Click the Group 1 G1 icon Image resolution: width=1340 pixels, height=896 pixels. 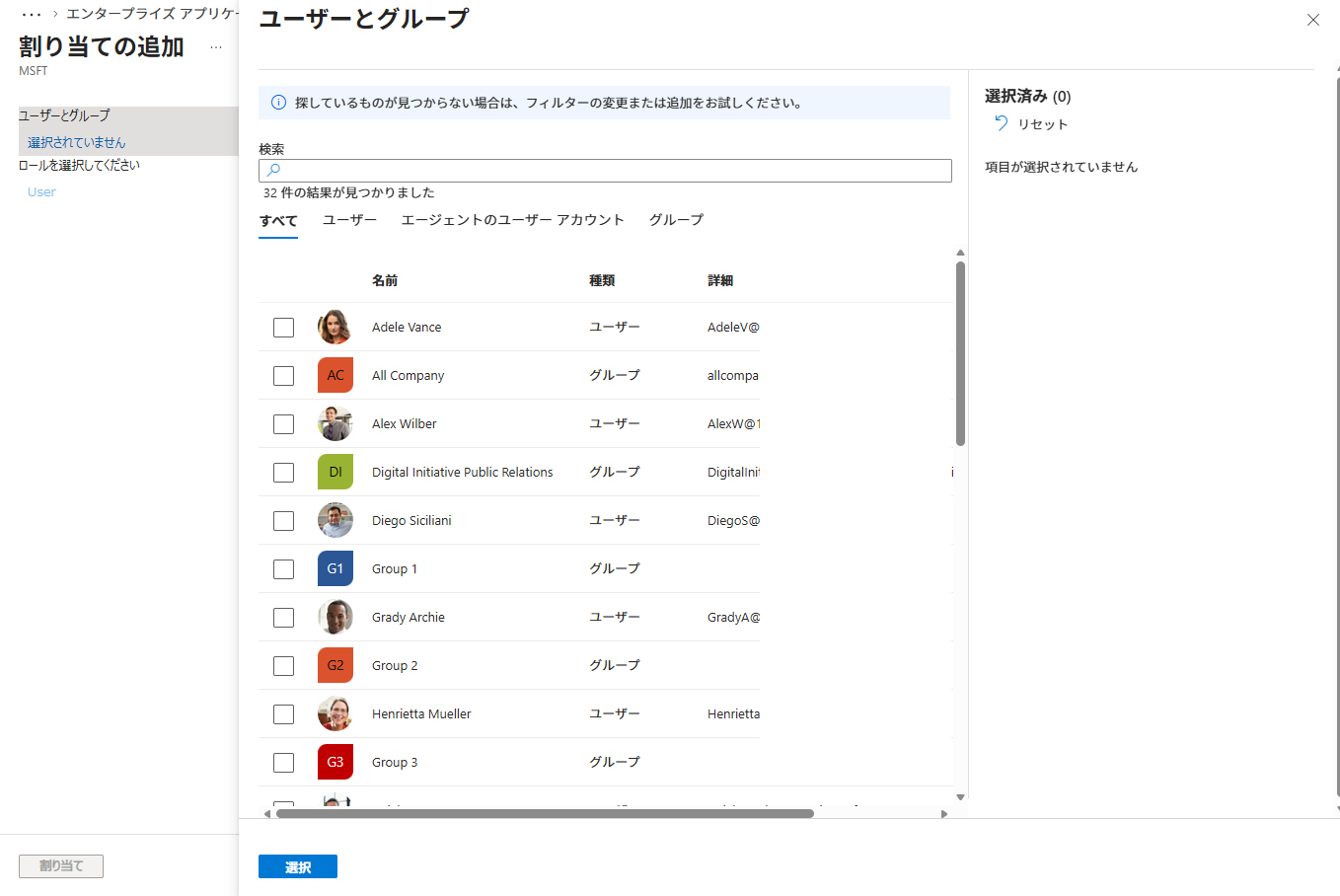pos(335,568)
